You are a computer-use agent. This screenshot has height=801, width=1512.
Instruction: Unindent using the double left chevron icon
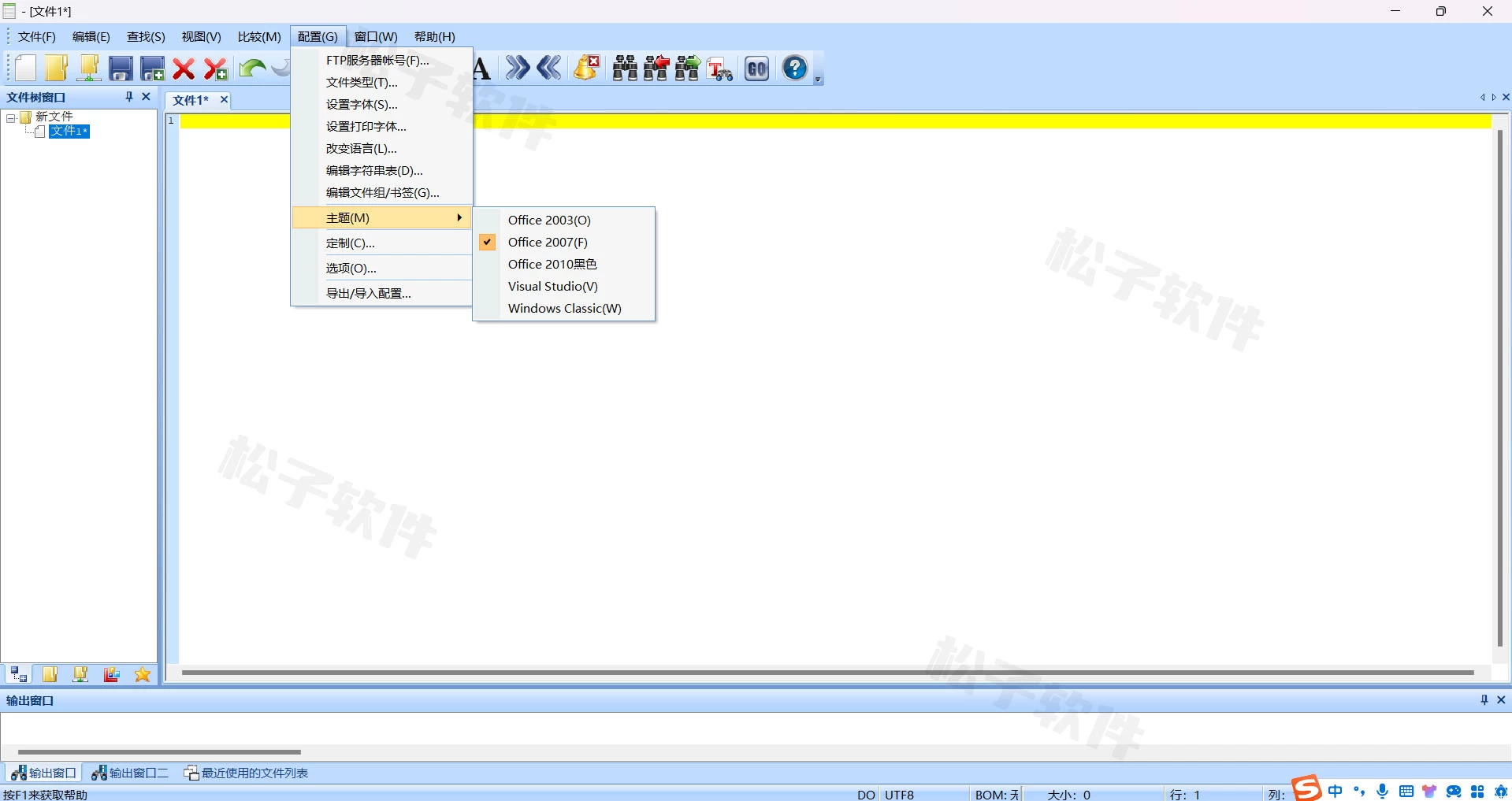pyautogui.click(x=549, y=68)
